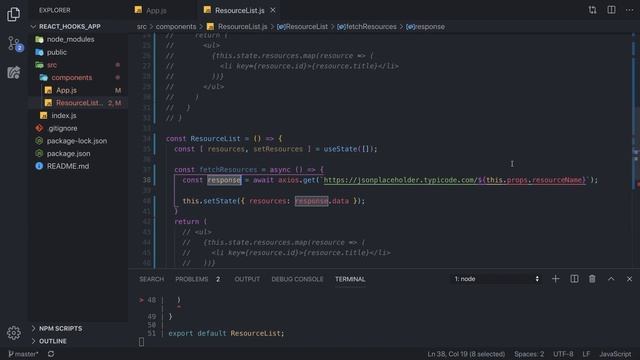The image size is (640, 360).
Task: Switch to the OUTPUT panel tab
Action: point(247,279)
